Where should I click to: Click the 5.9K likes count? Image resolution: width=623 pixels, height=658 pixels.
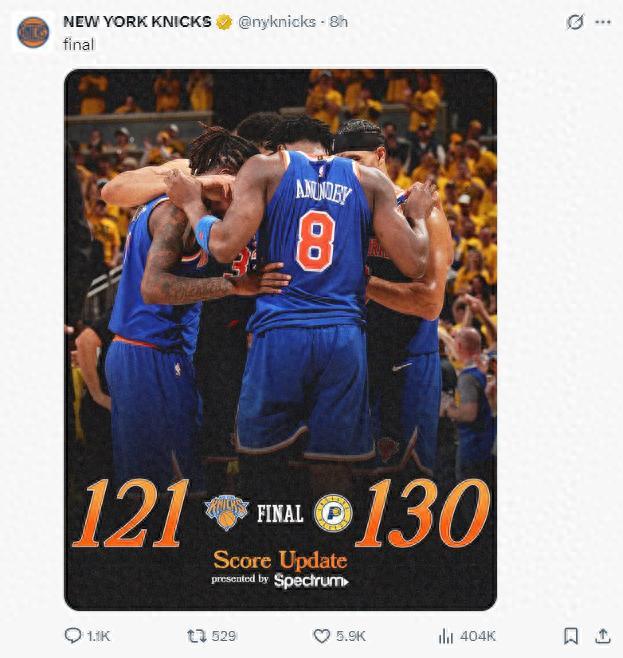351,635
